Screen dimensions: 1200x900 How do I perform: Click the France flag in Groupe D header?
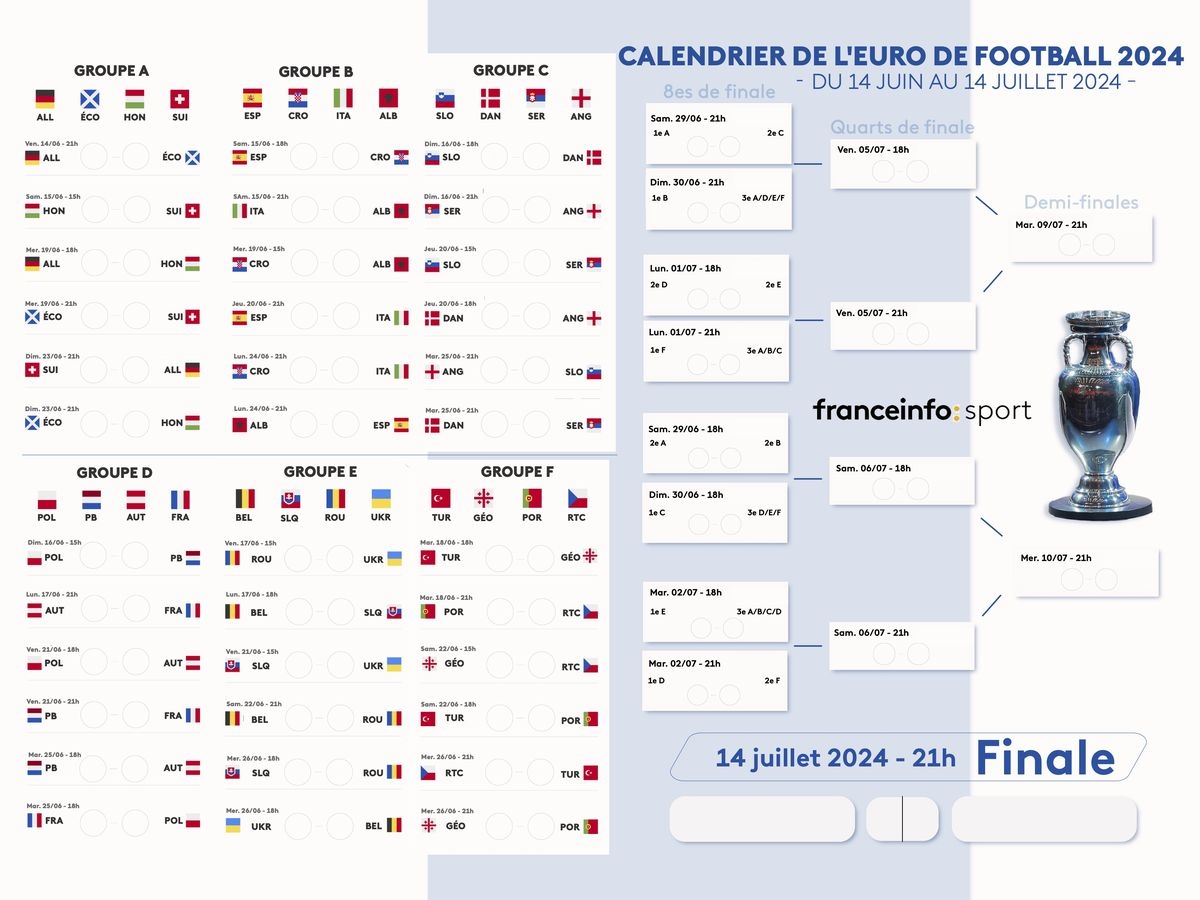click(180, 499)
